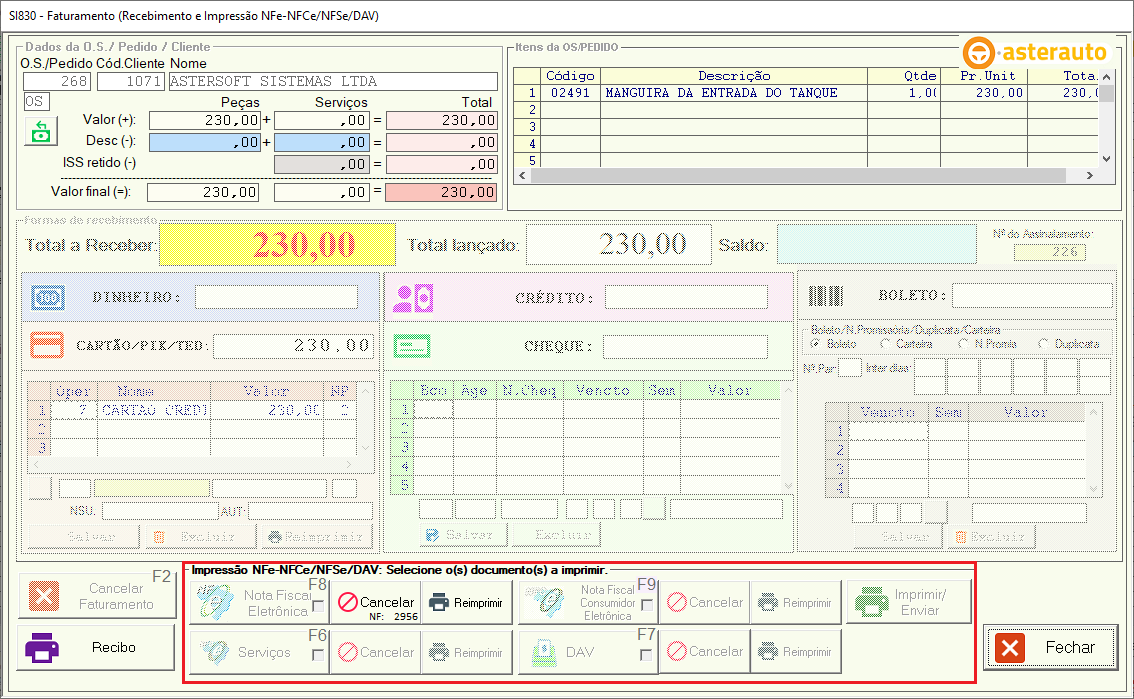
Task: Click Excluir in the boleto section
Action: 990,536
